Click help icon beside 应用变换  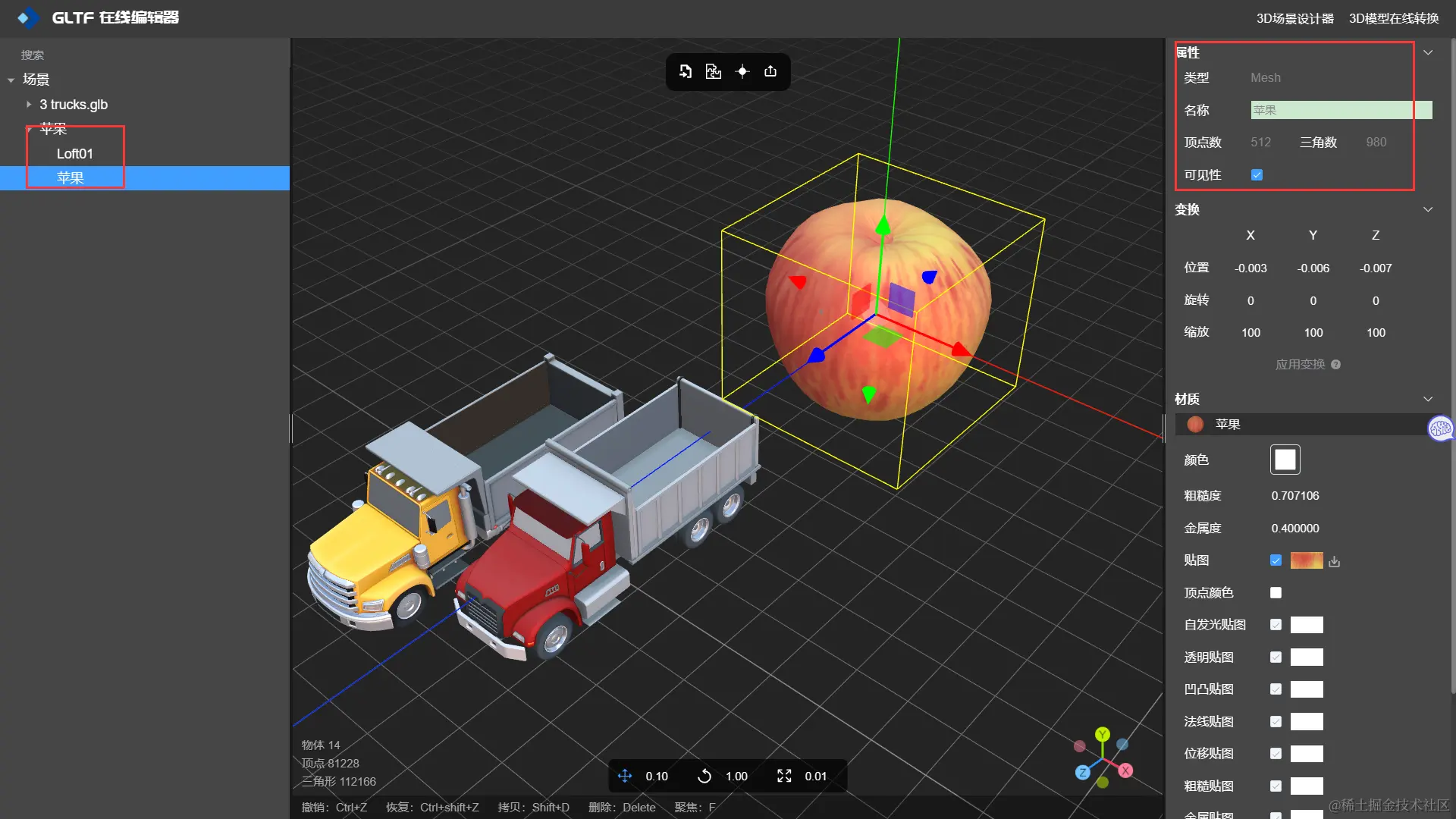1336,365
